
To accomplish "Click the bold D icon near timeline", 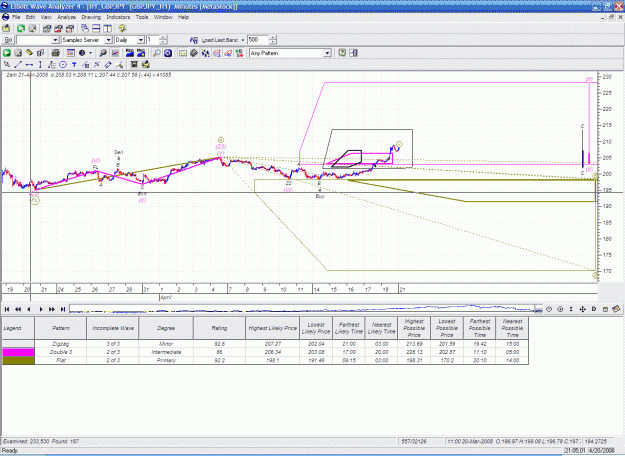I will pos(594,309).
